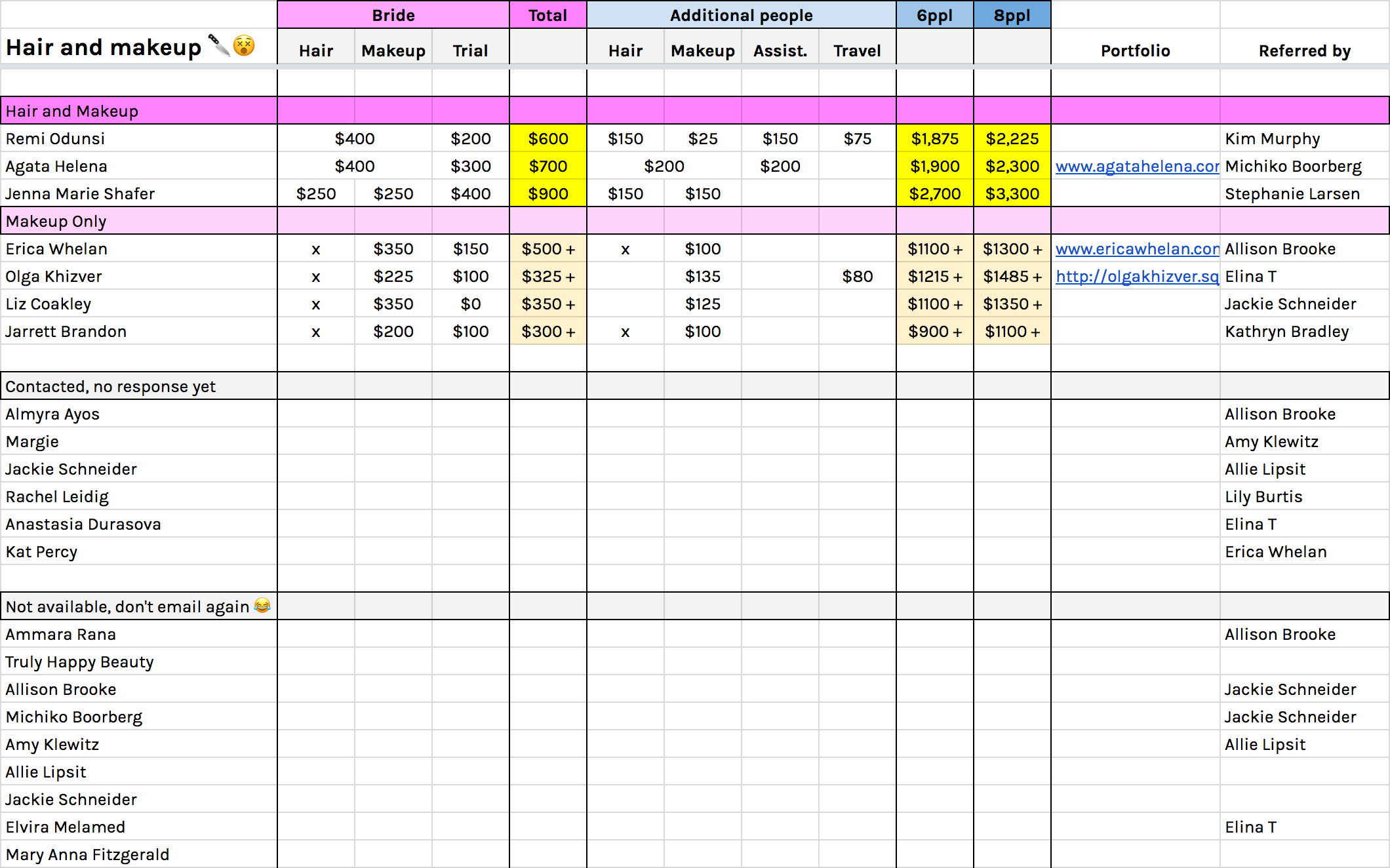The height and width of the screenshot is (868, 1390).
Task: Select the '$1350 +' 8ppl cell
Action: 1012,304
